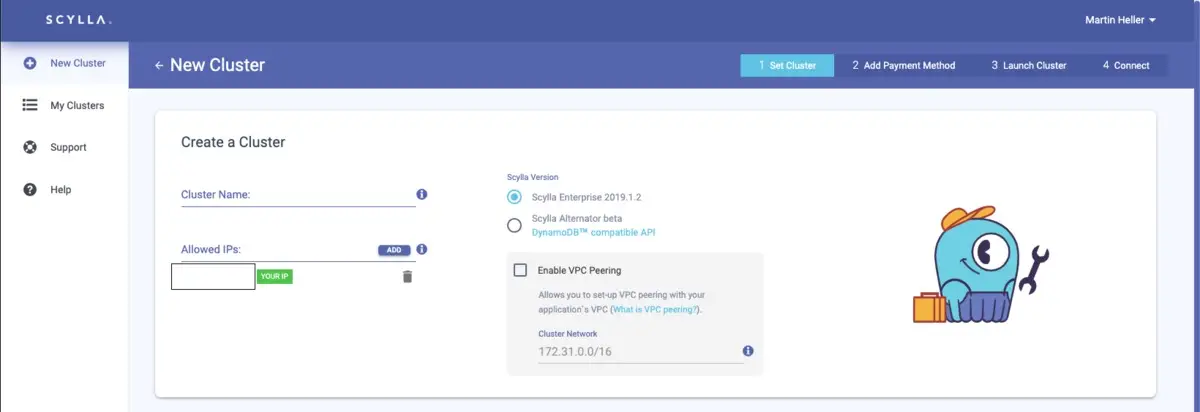Click info icon beside Cluster Network field
The height and width of the screenshot is (412, 1200).
pos(748,351)
